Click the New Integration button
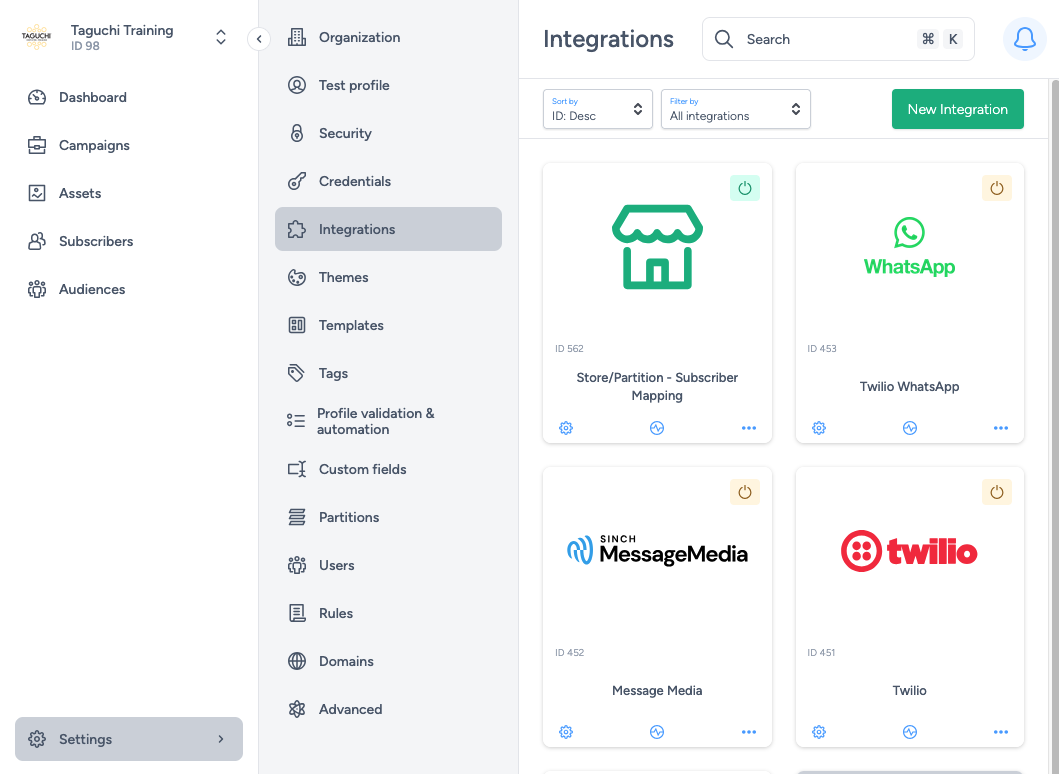The image size is (1059, 774). pyautogui.click(x=957, y=109)
